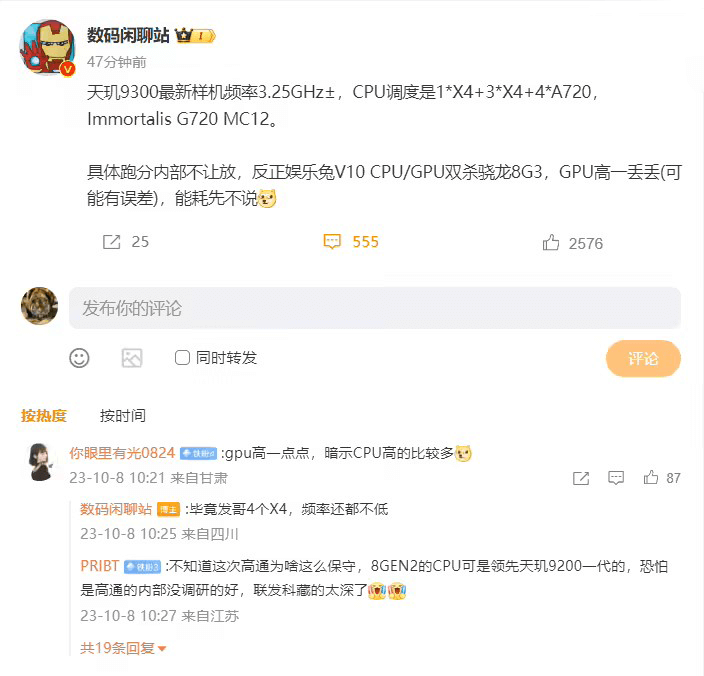Reply to 你眼里有光0824's comment via bubble icon
Image resolution: width=704 pixels, height=676 pixels.
click(x=616, y=478)
